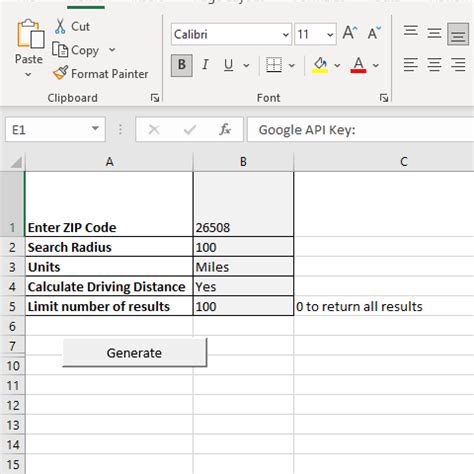474x474 pixels.
Task: Select Enter ZIP Code cell
Action: (x=109, y=204)
